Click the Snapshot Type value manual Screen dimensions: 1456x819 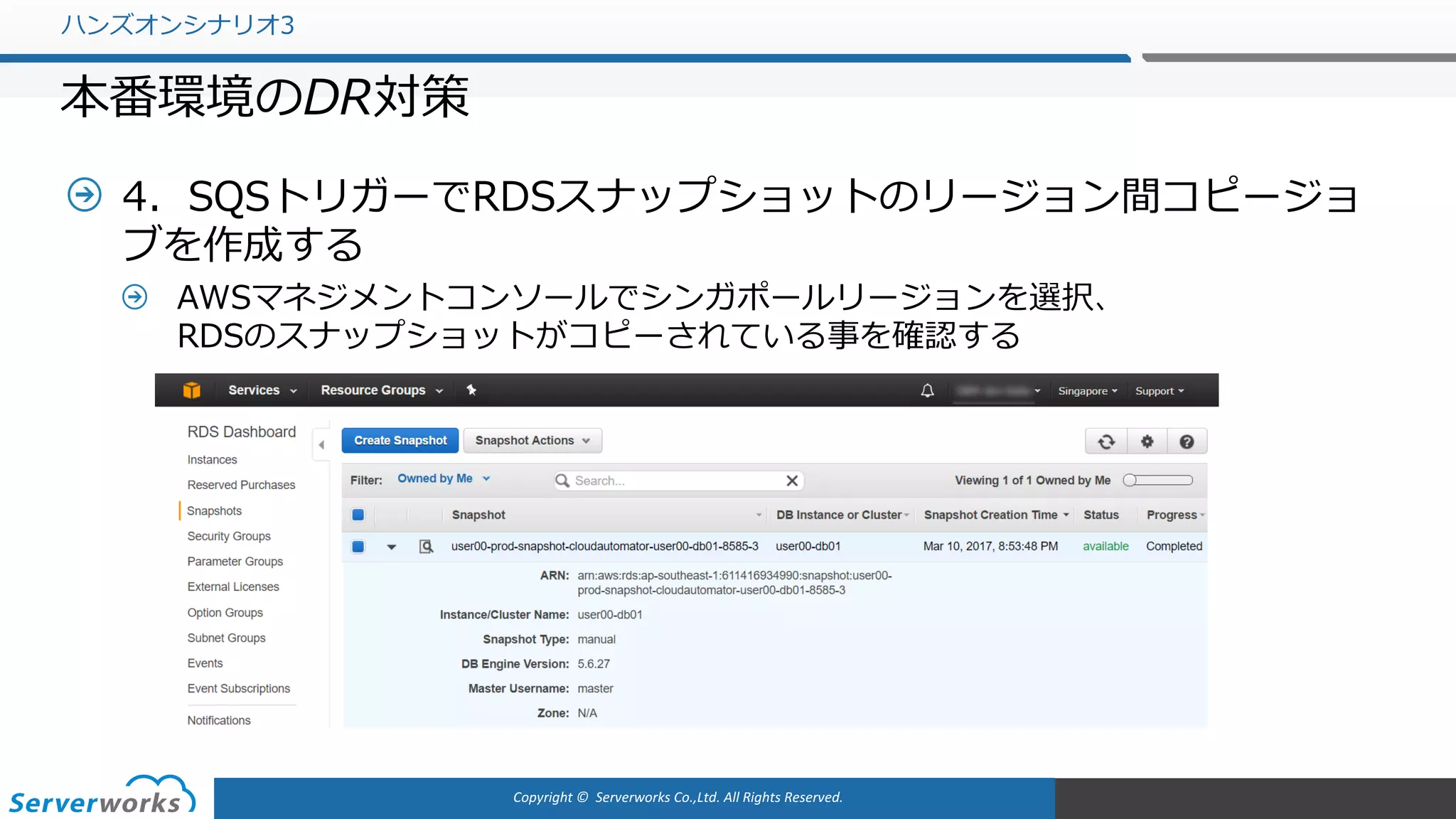tap(596, 640)
